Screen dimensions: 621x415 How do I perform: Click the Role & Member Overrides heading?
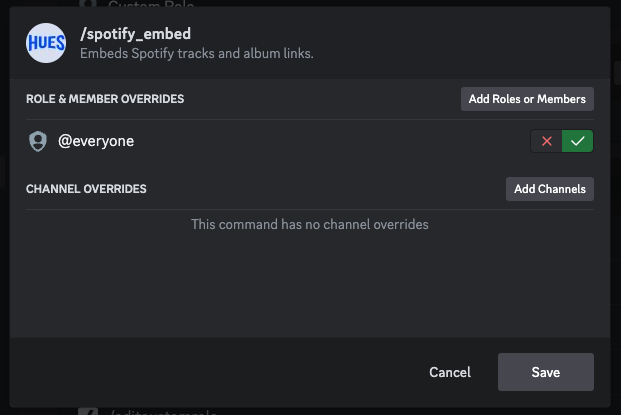pyautogui.click(x=105, y=99)
